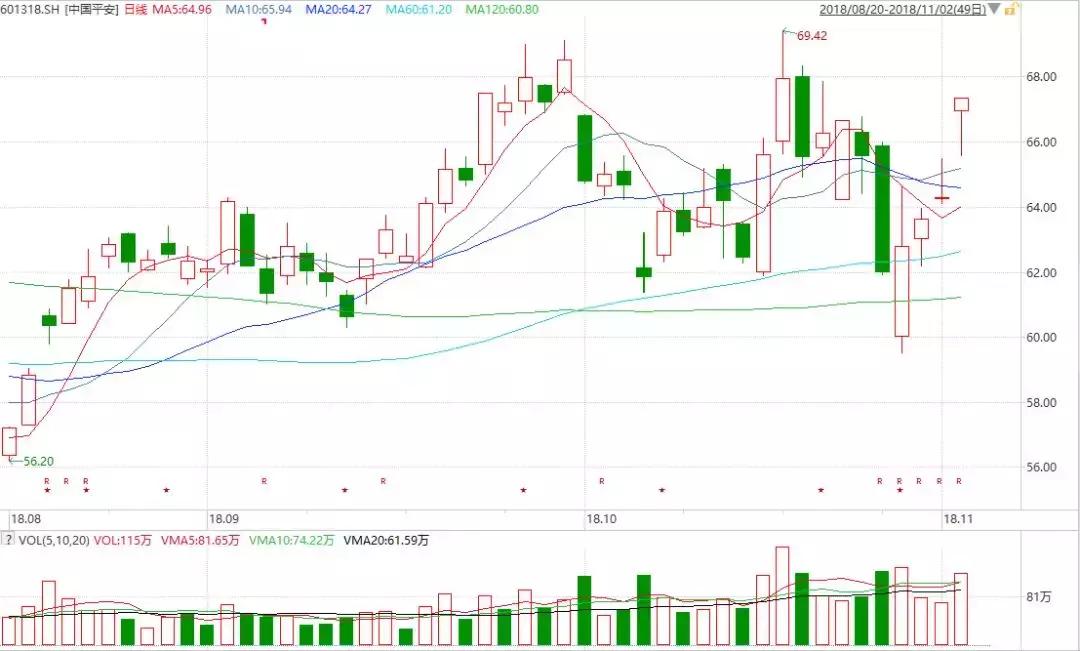Click the 58.00 price axis label
This screenshot has width=1080, height=651.
(1041, 402)
